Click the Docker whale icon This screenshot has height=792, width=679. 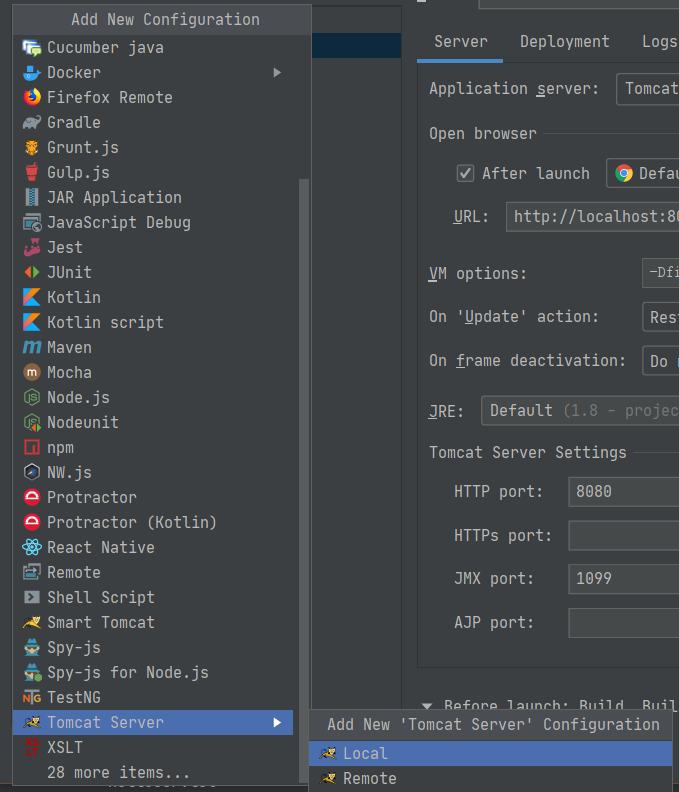(31, 73)
